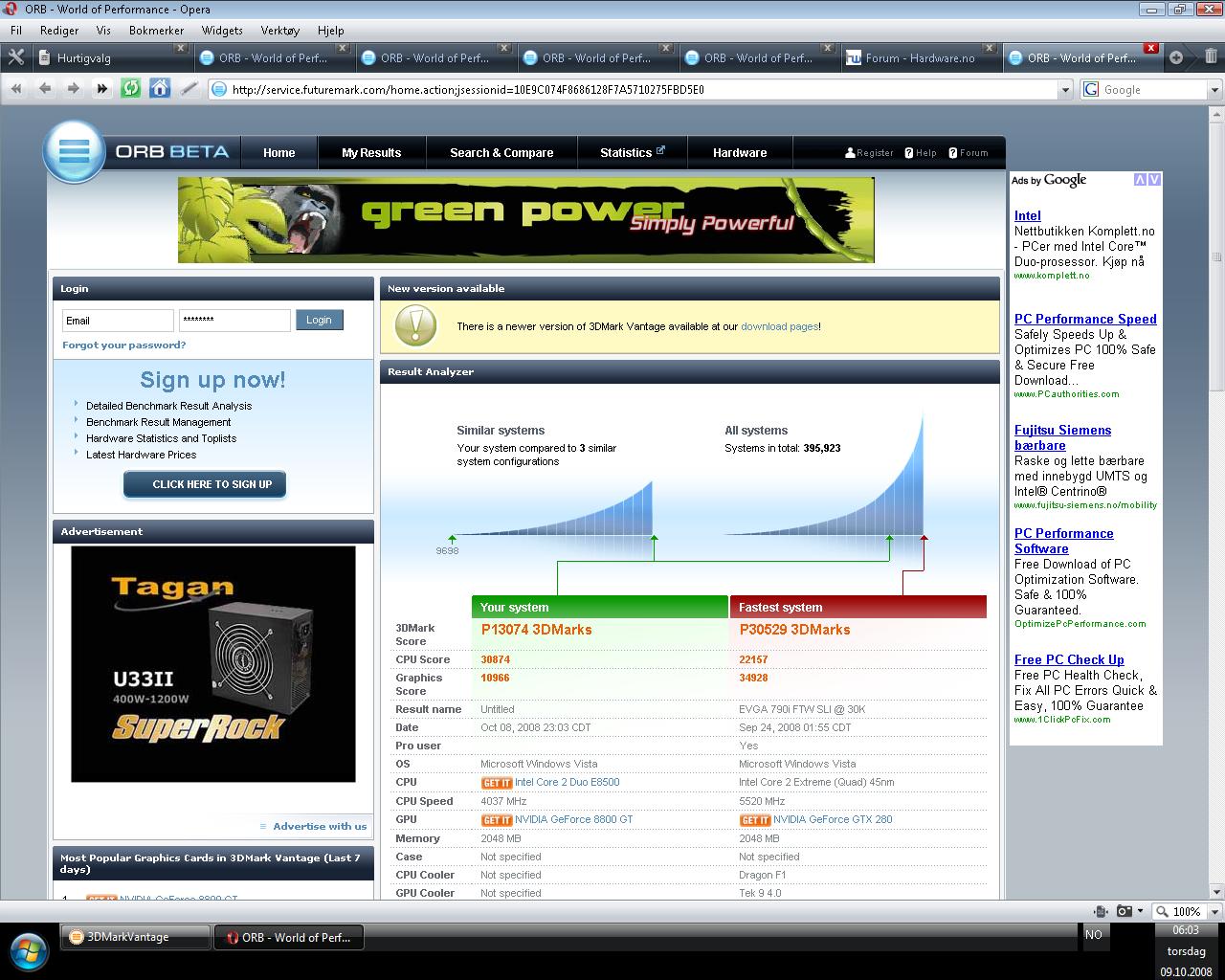Open the My Results page
The height and width of the screenshot is (980, 1225).
click(x=371, y=152)
